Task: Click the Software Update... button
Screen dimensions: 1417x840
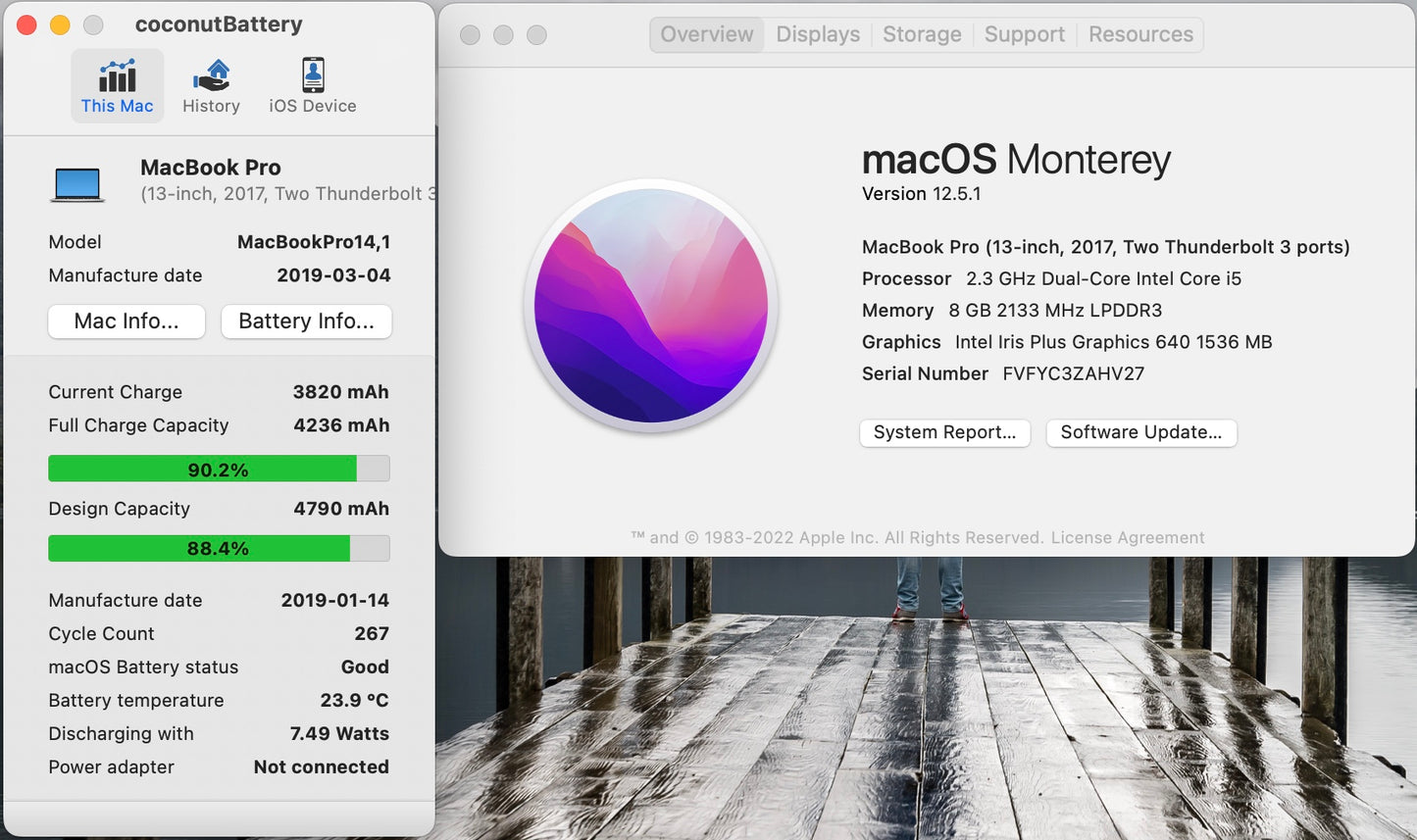Action: (1140, 432)
